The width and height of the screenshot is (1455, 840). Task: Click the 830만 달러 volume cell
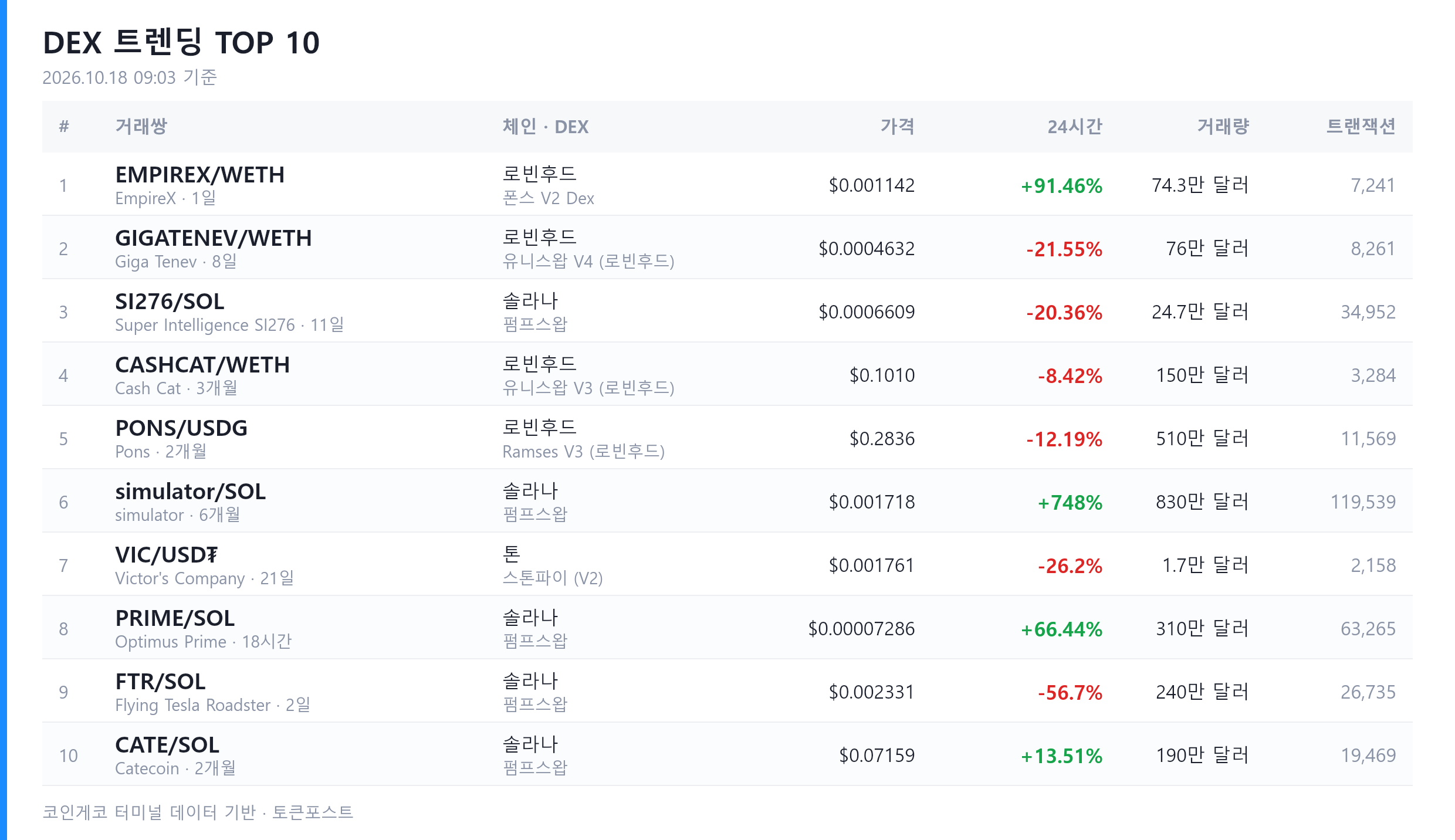click(1202, 502)
